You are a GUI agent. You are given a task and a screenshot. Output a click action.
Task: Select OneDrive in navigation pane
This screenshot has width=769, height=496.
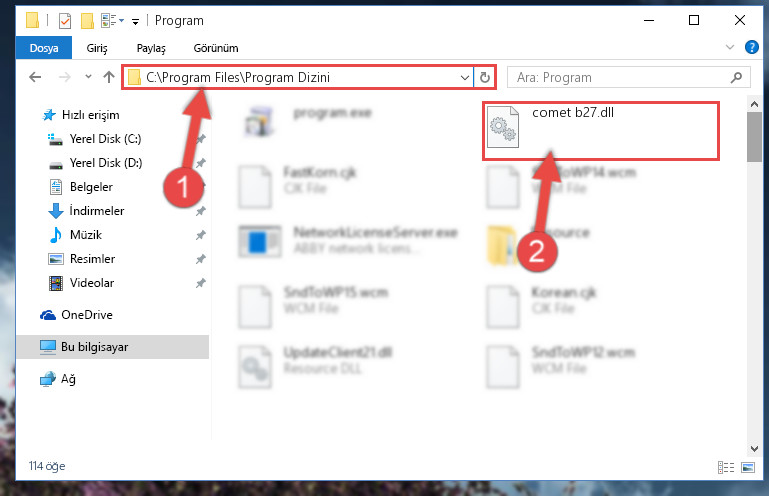tap(86, 315)
